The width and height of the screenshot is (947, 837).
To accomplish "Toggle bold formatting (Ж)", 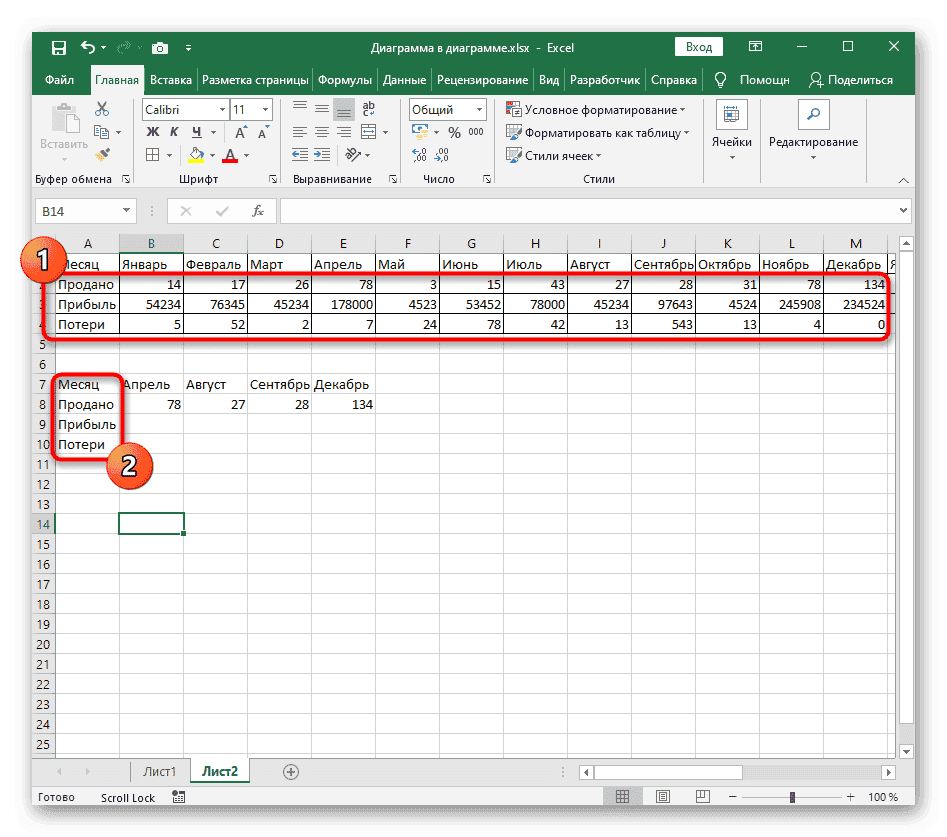I will pos(153,132).
